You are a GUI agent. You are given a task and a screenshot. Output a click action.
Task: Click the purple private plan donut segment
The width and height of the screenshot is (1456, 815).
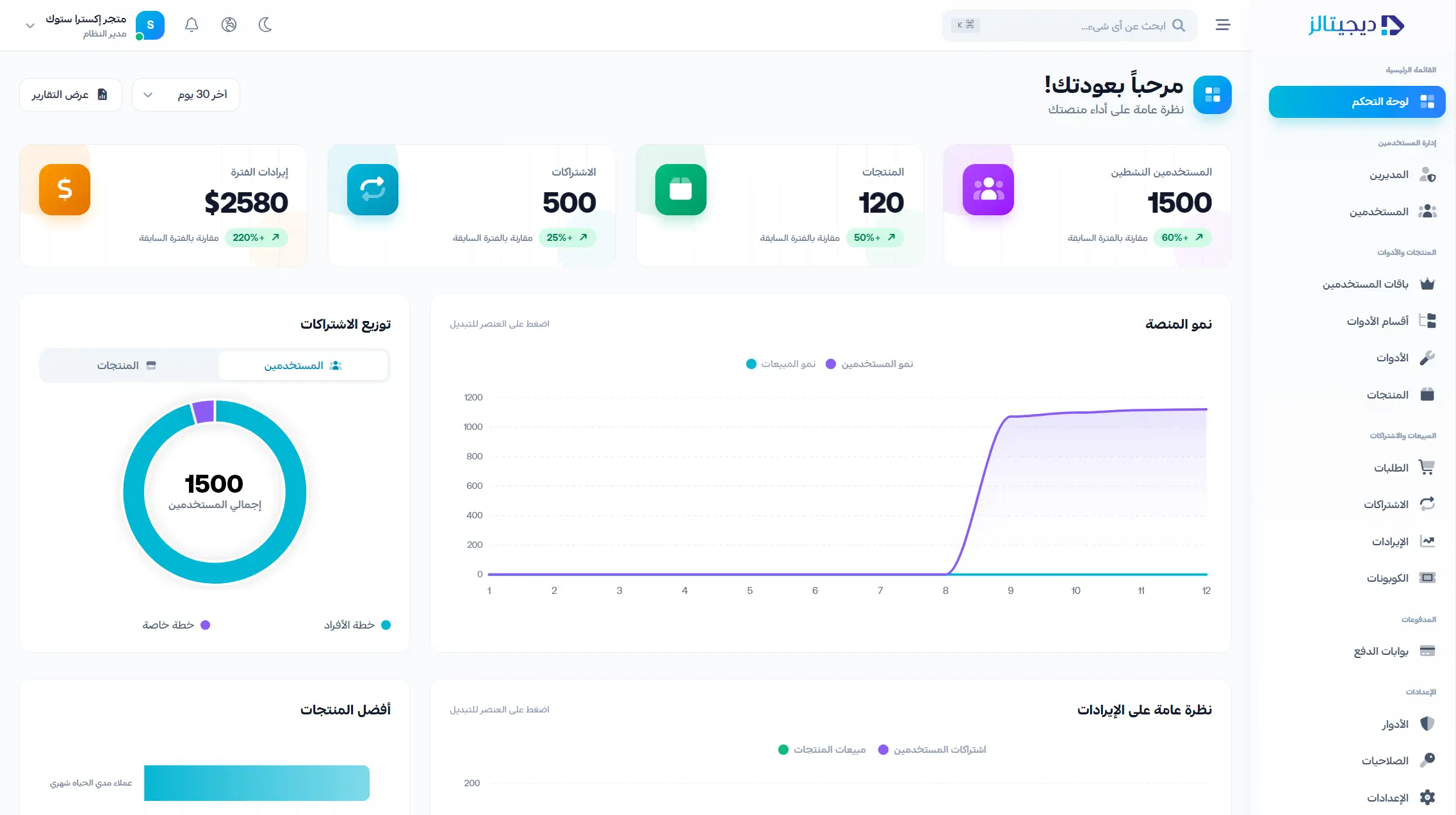pyautogui.click(x=204, y=412)
